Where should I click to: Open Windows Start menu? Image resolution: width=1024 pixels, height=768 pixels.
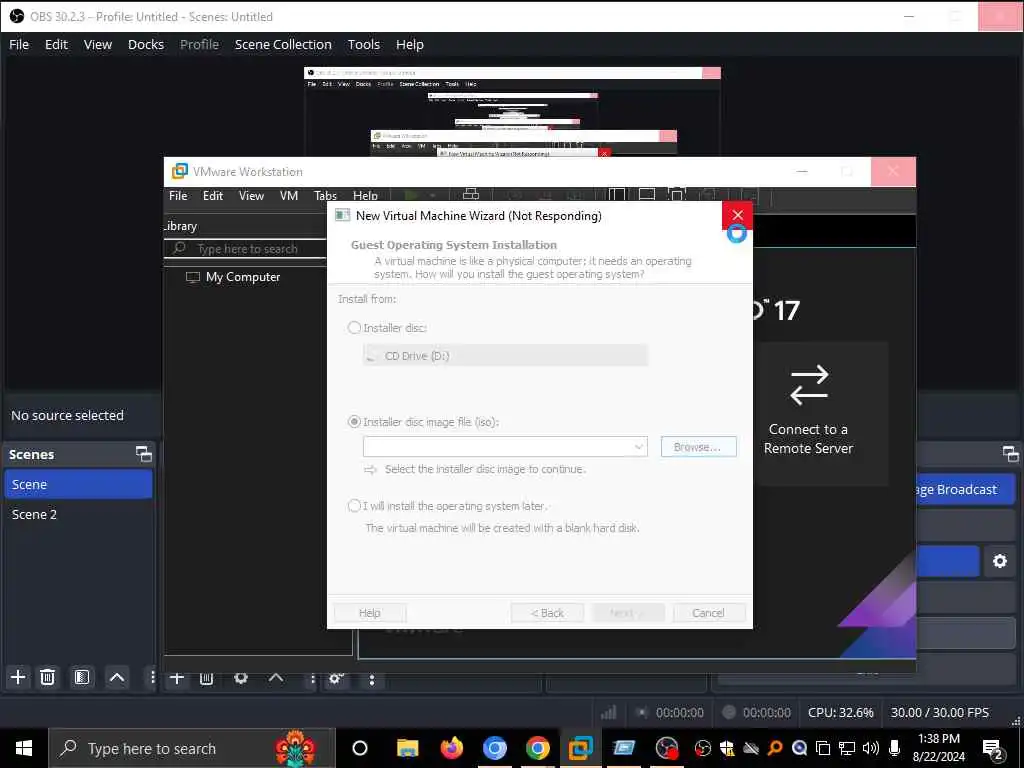pos(24,748)
